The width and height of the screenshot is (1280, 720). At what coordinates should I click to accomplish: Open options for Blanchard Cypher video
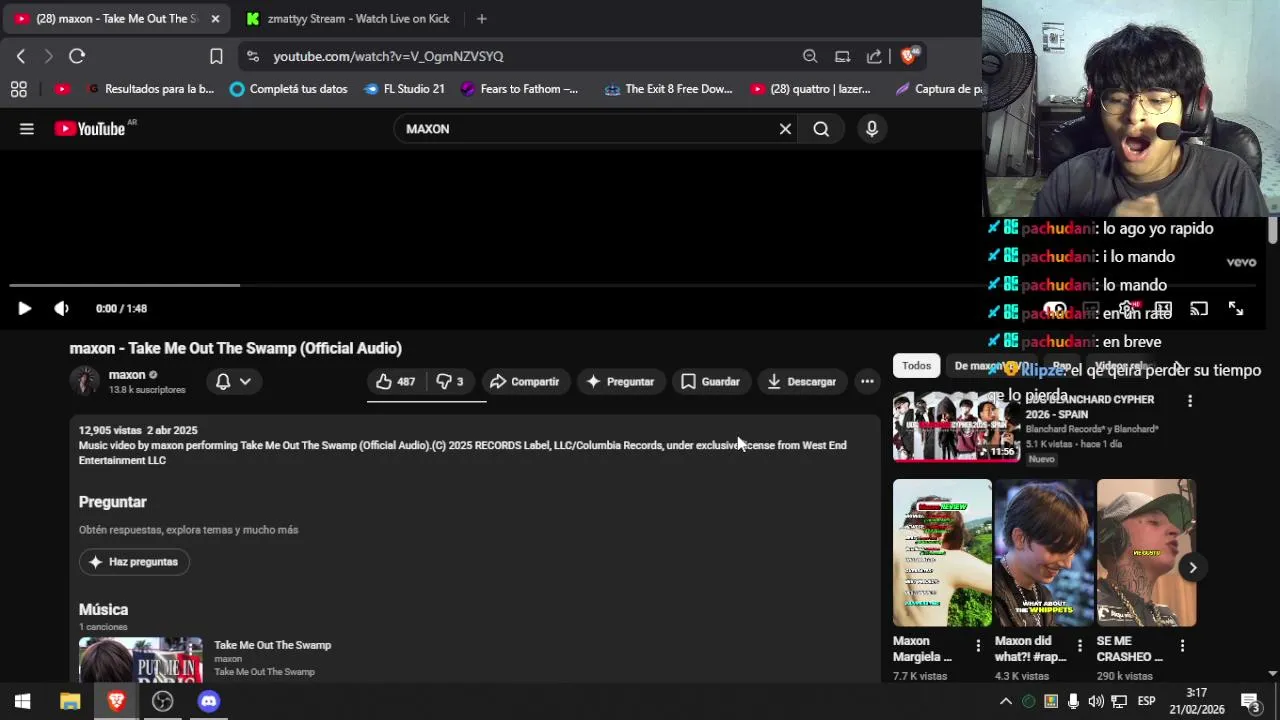pos(1189,401)
